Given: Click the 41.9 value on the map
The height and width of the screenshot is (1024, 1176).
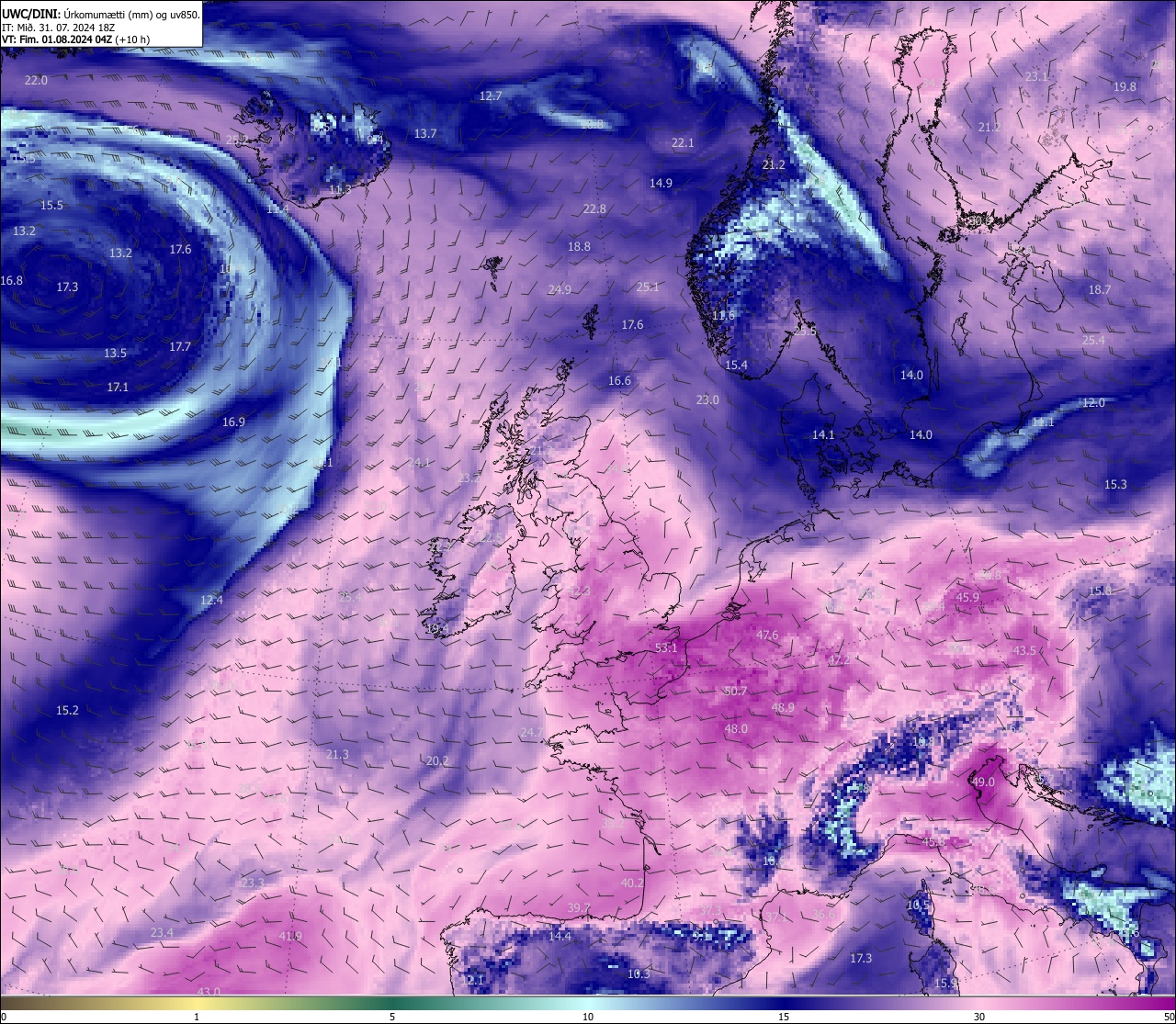Looking at the screenshot, I should click(289, 937).
